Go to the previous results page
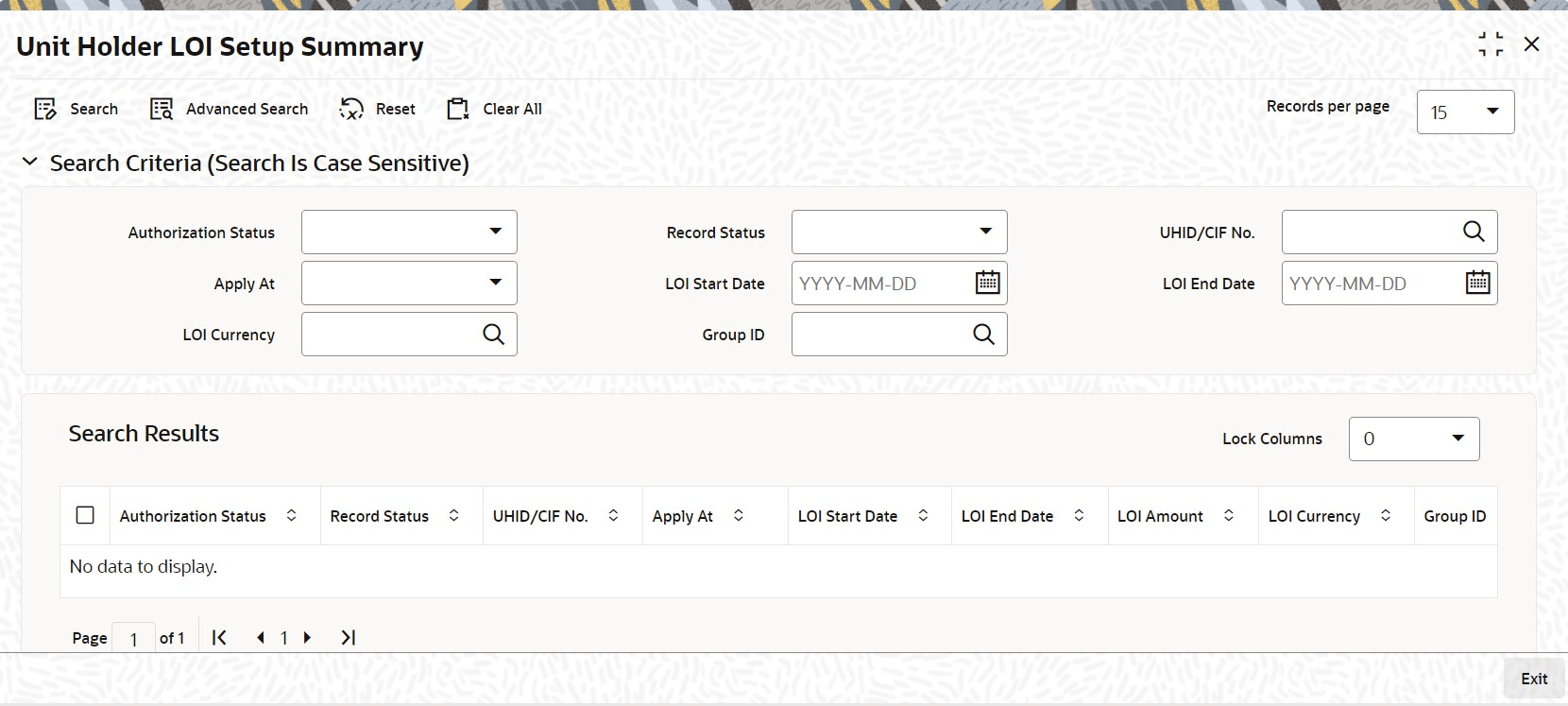The image size is (1568, 706). coord(261,637)
